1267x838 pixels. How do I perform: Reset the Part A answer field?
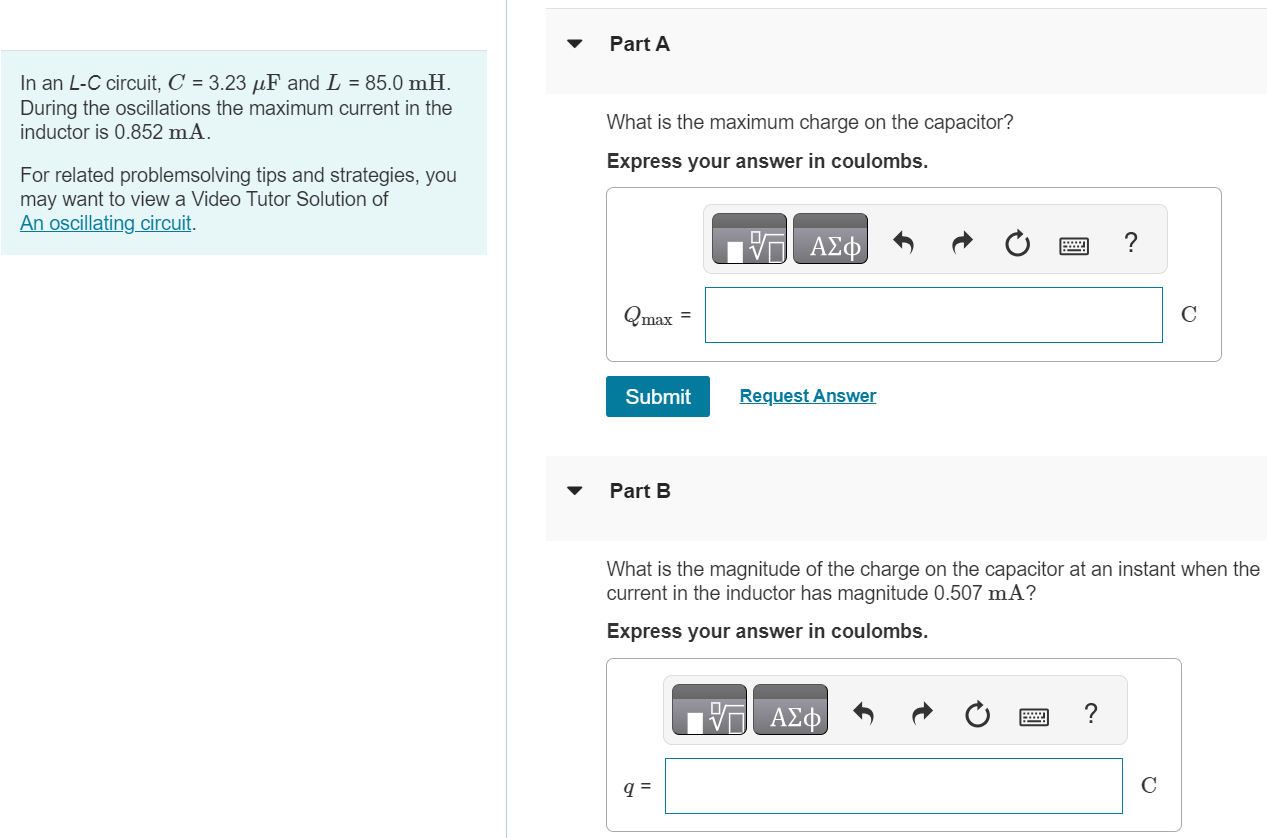(x=1017, y=242)
